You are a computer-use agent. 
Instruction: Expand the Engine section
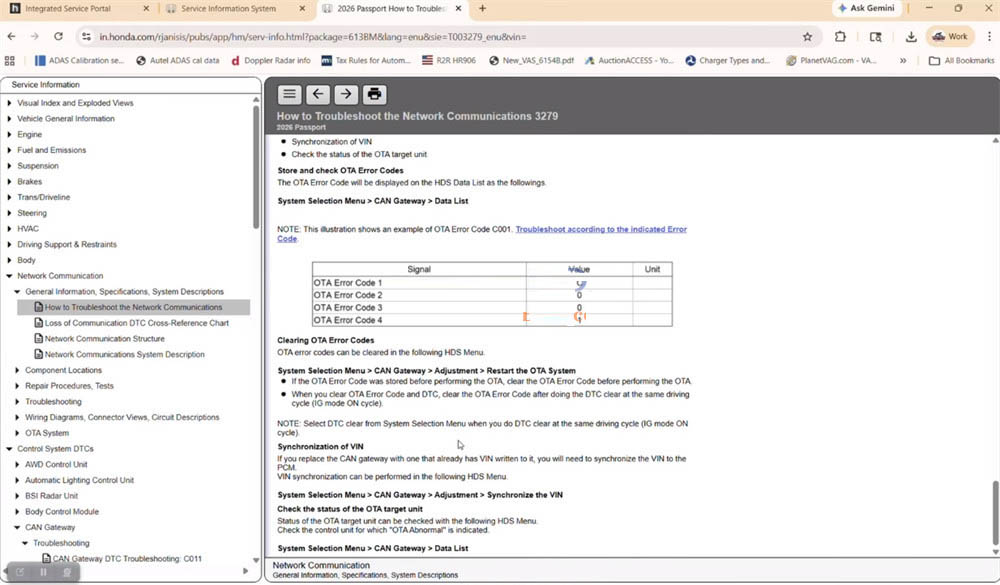9,135
